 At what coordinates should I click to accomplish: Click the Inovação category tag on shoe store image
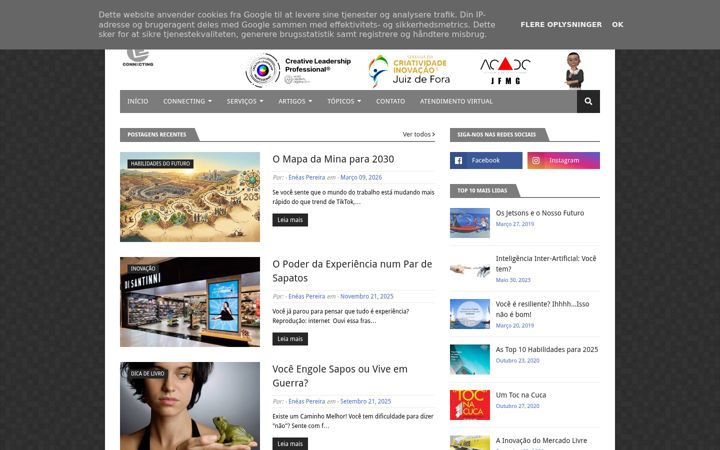[x=143, y=269]
